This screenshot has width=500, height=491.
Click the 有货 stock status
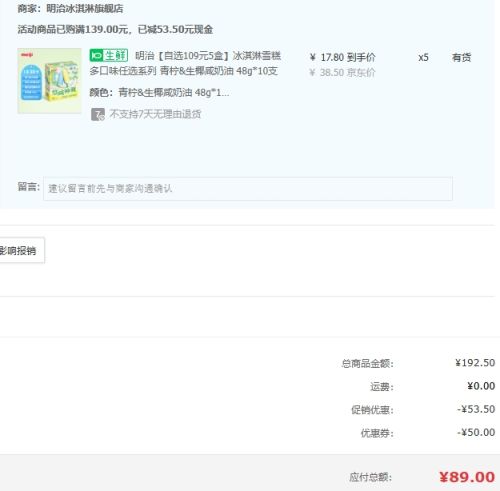[x=461, y=58]
